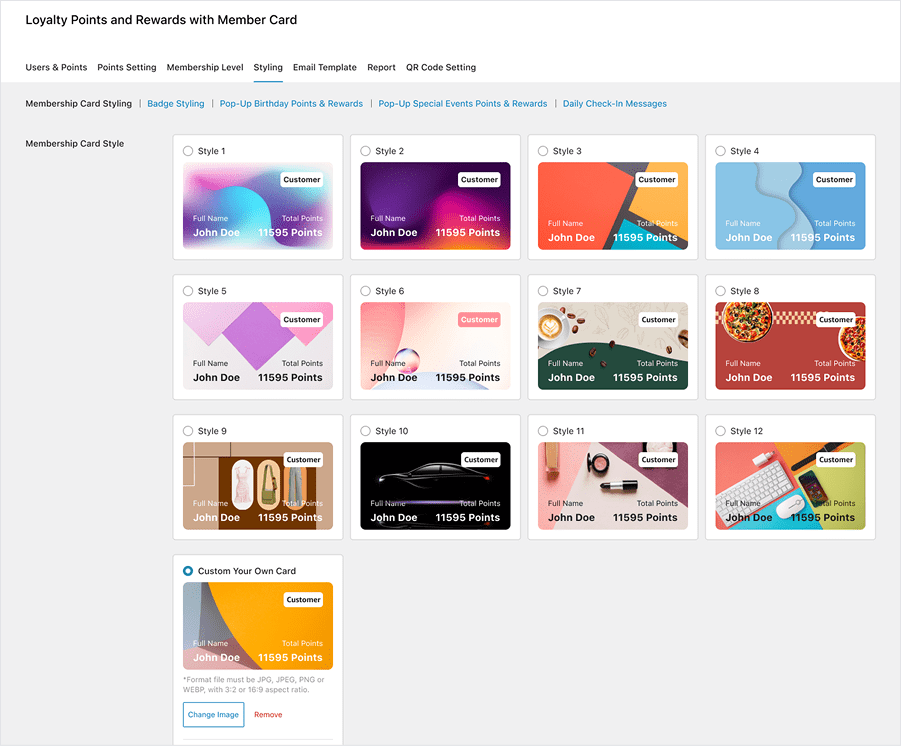Image resolution: width=901 pixels, height=746 pixels.
Task: Click the Style 8 pizza card thumbnail
Action: (790, 345)
